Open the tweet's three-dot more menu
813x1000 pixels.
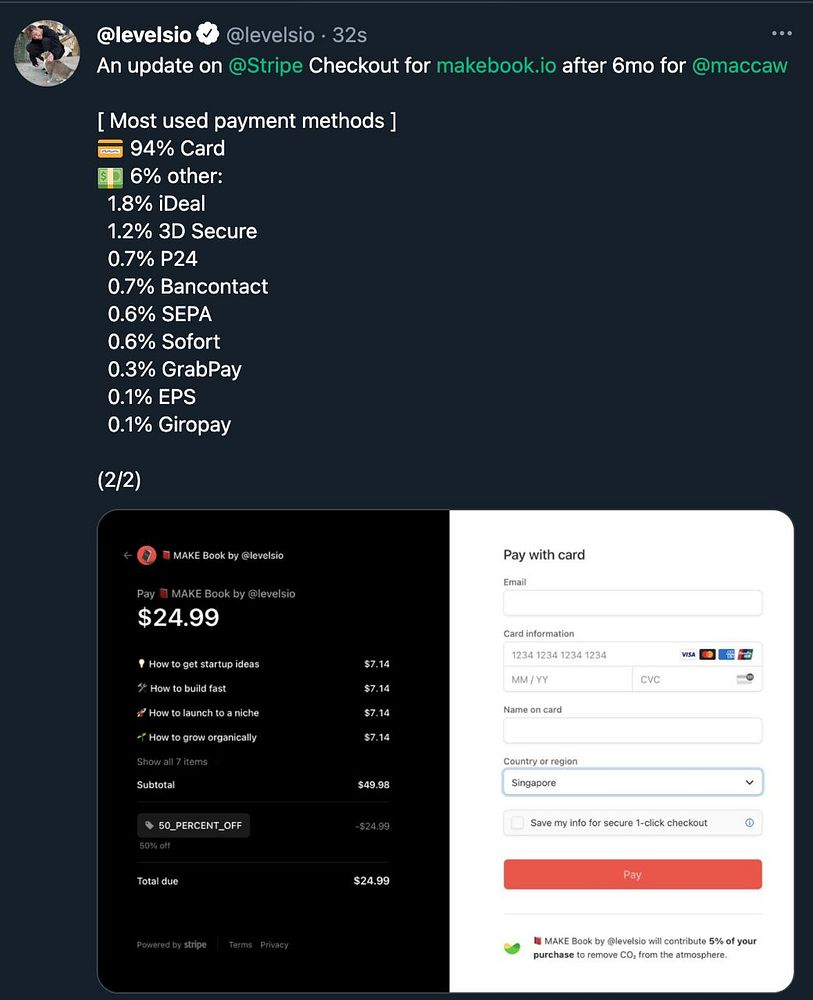(x=781, y=33)
